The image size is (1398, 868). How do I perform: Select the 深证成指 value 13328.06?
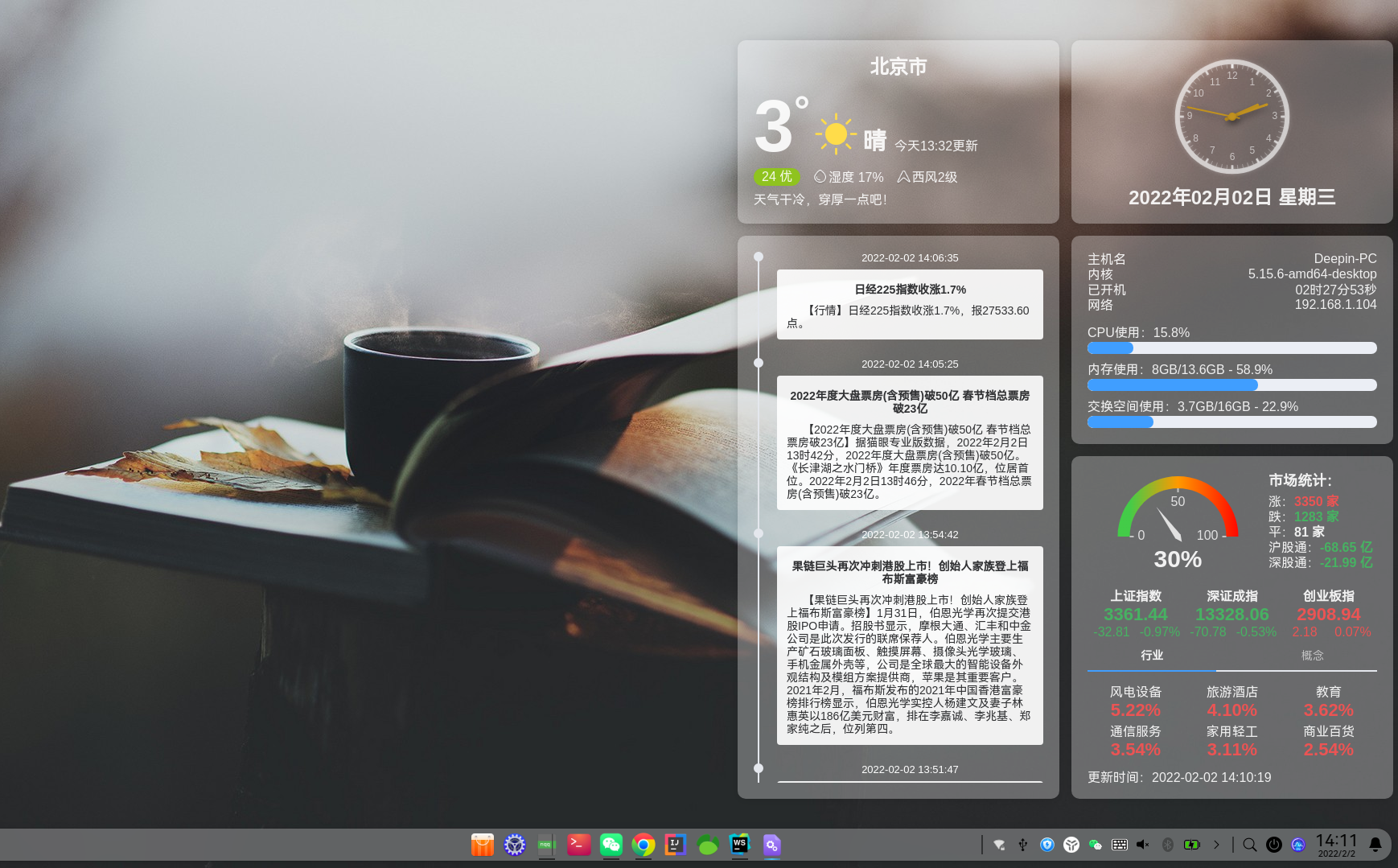1232,615
